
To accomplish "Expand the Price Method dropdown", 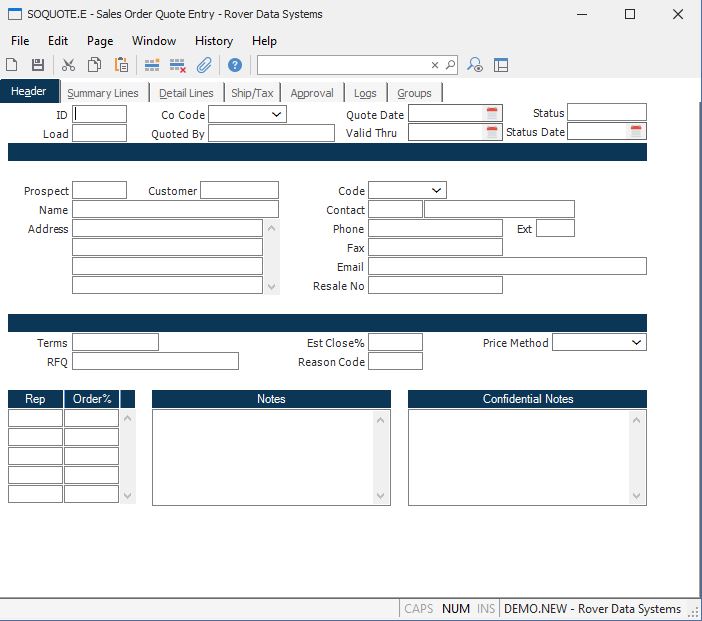I will click(x=636, y=342).
